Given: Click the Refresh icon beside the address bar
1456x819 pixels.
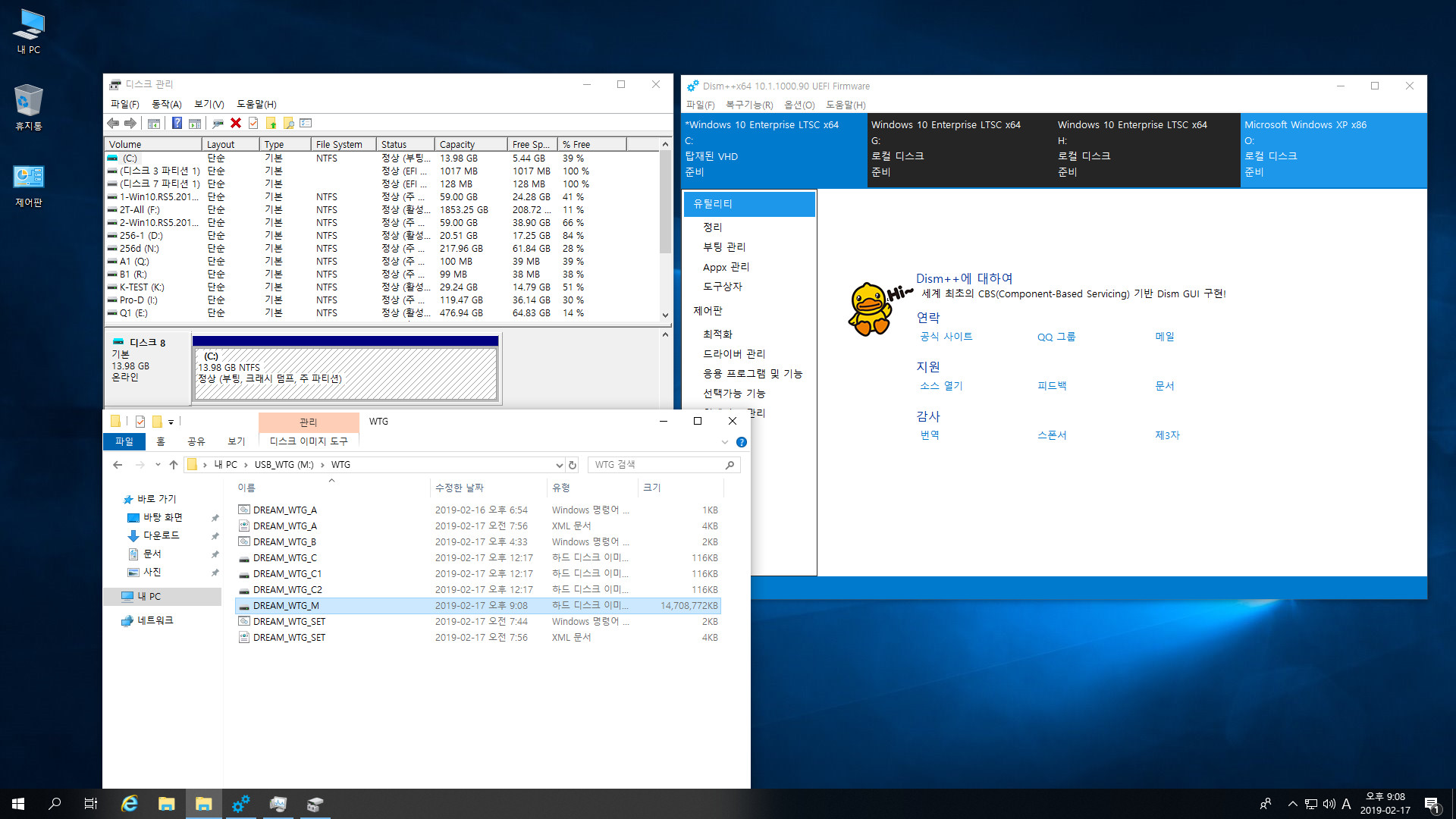Looking at the screenshot, I should pos(573,465).
